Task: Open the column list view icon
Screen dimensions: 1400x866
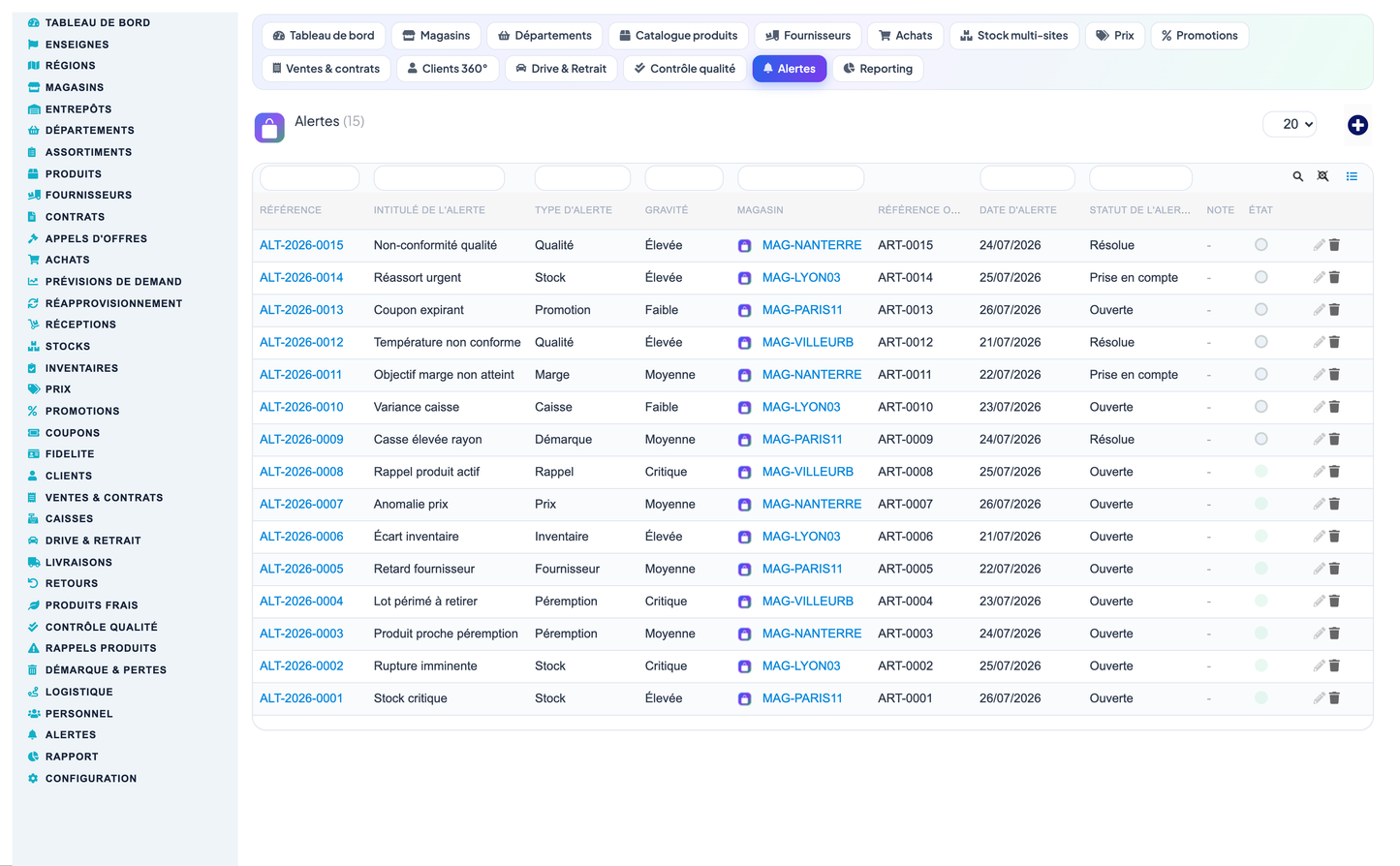Action: pos(1352,176)
